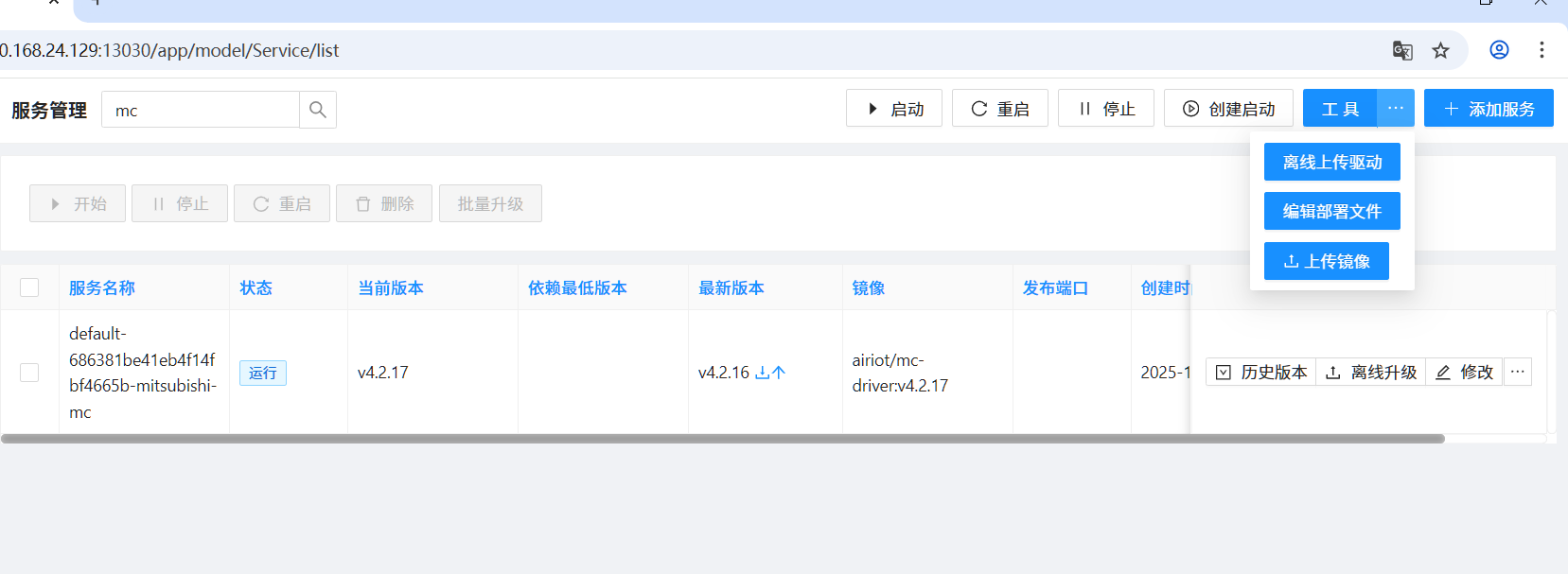Click the 工具 button

pyautogui.click(x=1340, y=108)
